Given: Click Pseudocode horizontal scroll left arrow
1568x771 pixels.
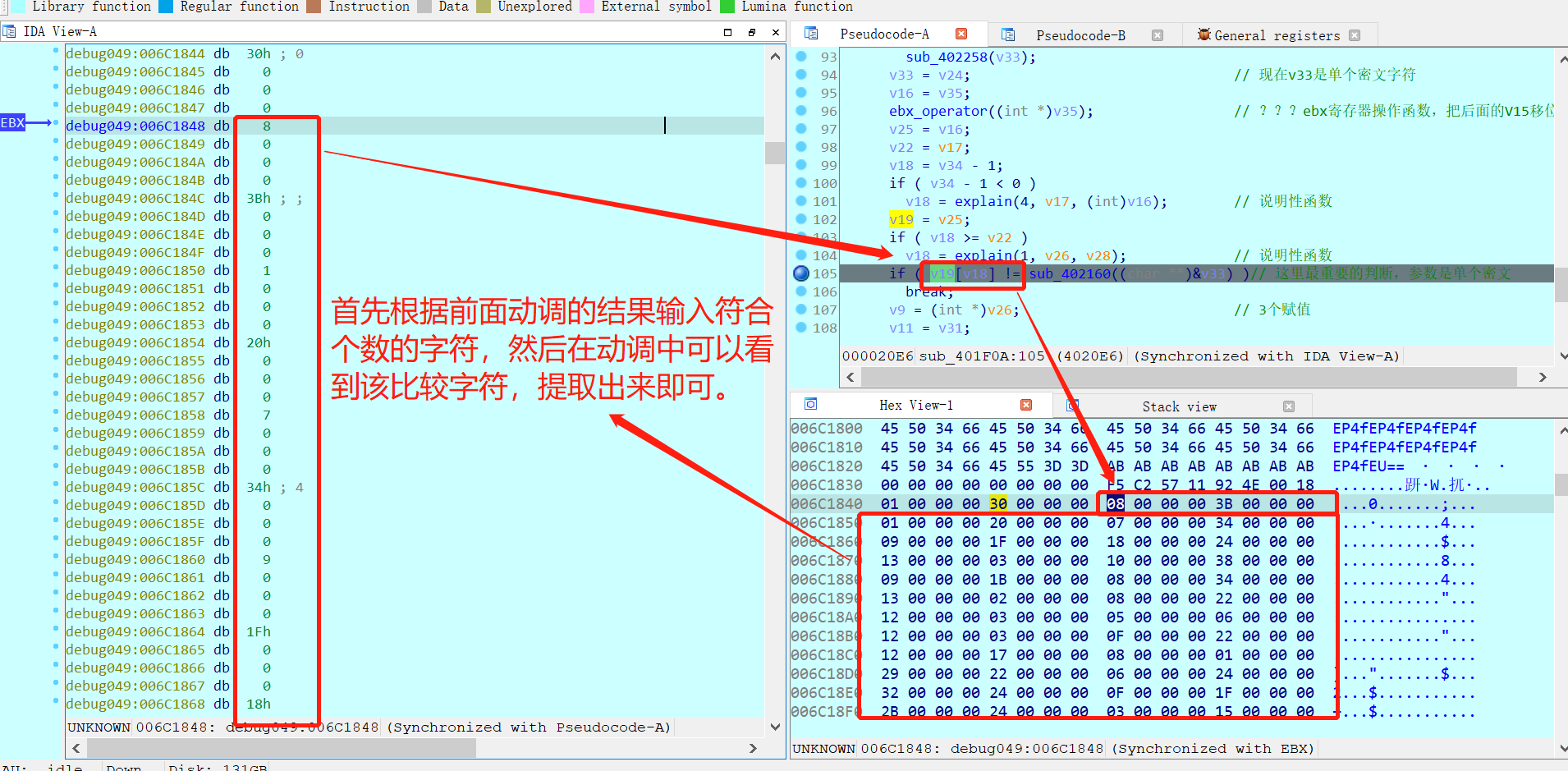Looking at the screenshot, I should [850, 377].
